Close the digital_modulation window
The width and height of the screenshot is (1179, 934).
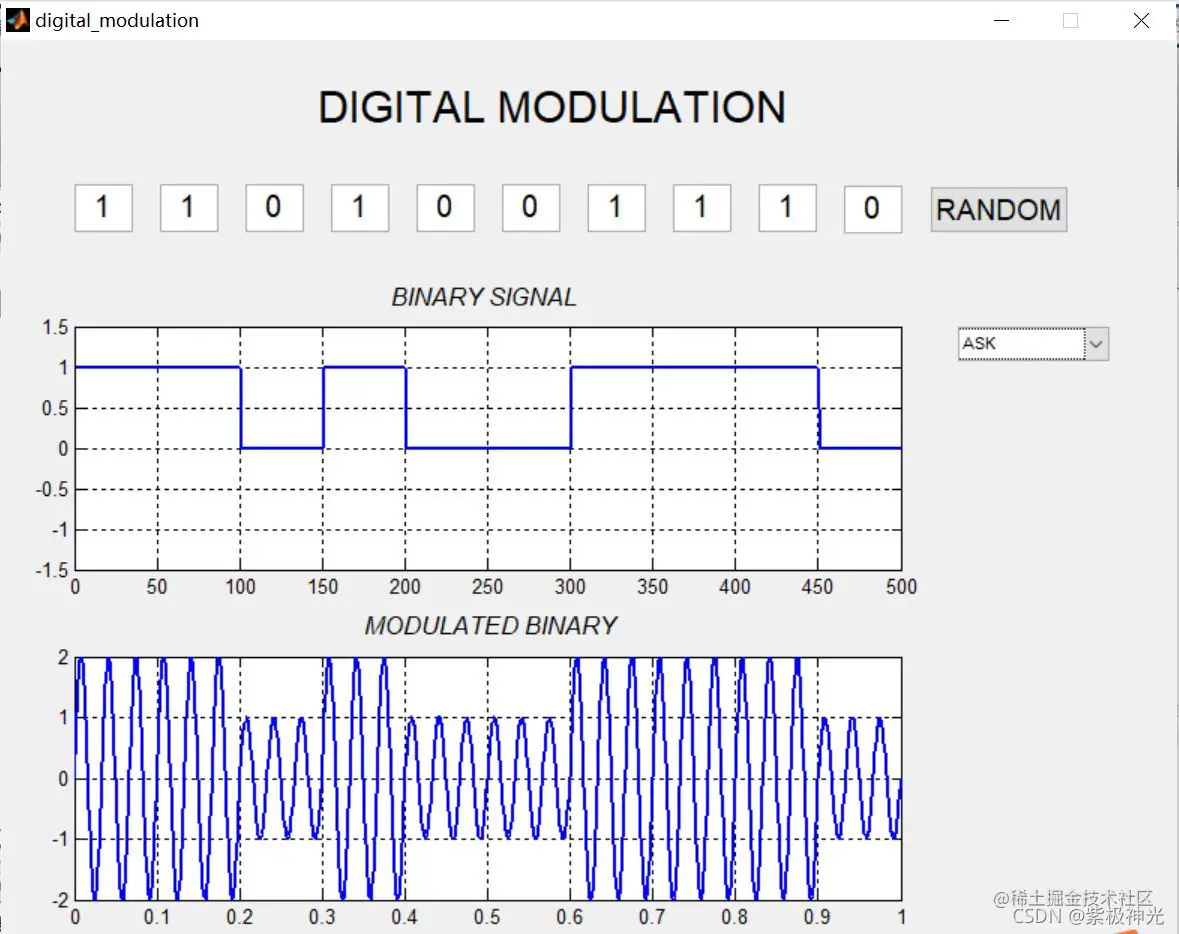coord(1141,20)
